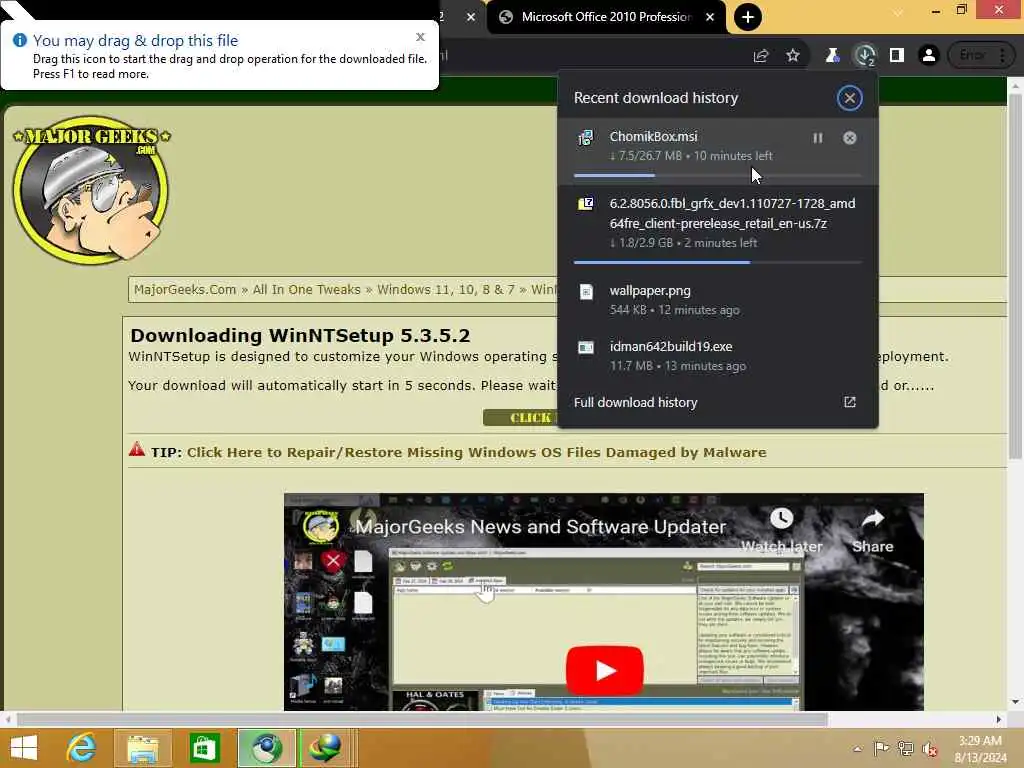Pause the ChomikBox.msi download
The image size is (1024, 768).
818,138
